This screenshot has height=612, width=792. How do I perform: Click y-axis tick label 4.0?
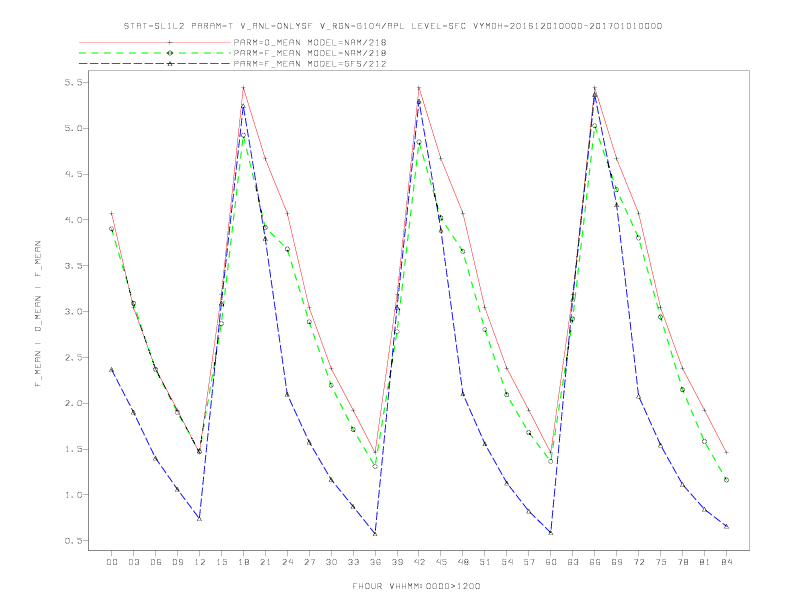point(76,220)
